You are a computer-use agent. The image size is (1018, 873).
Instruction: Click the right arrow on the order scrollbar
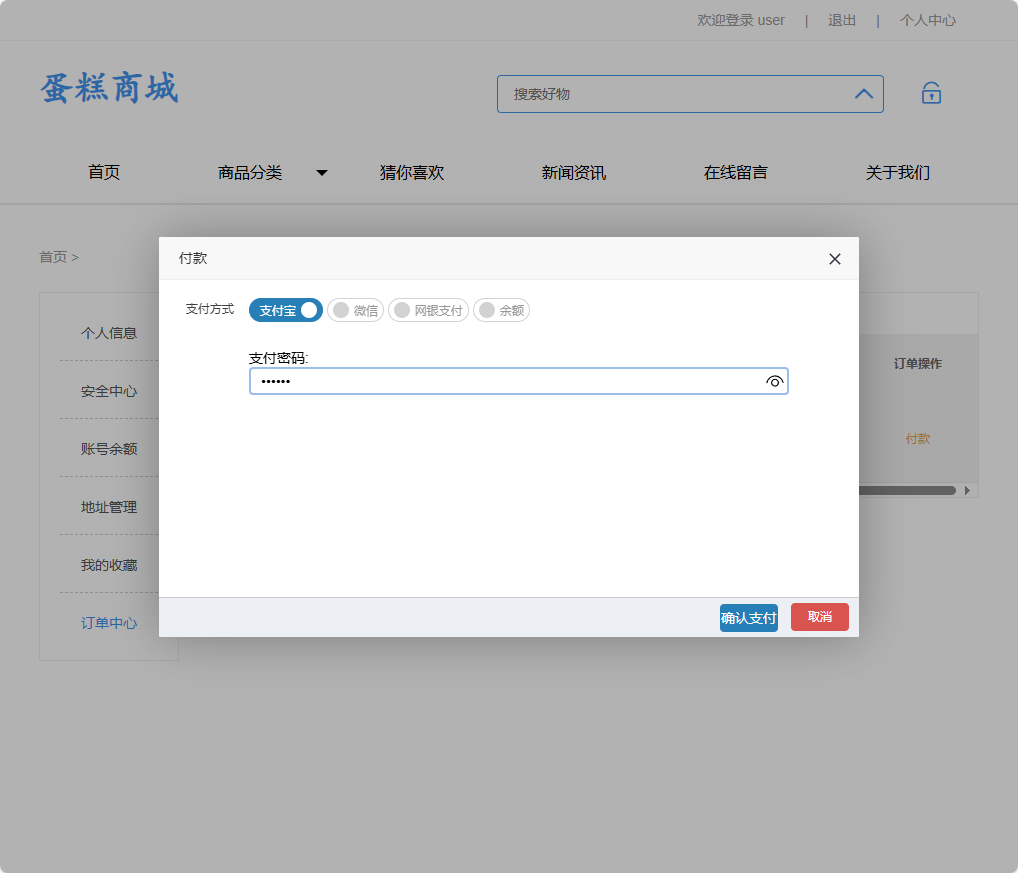pos(966,490)
